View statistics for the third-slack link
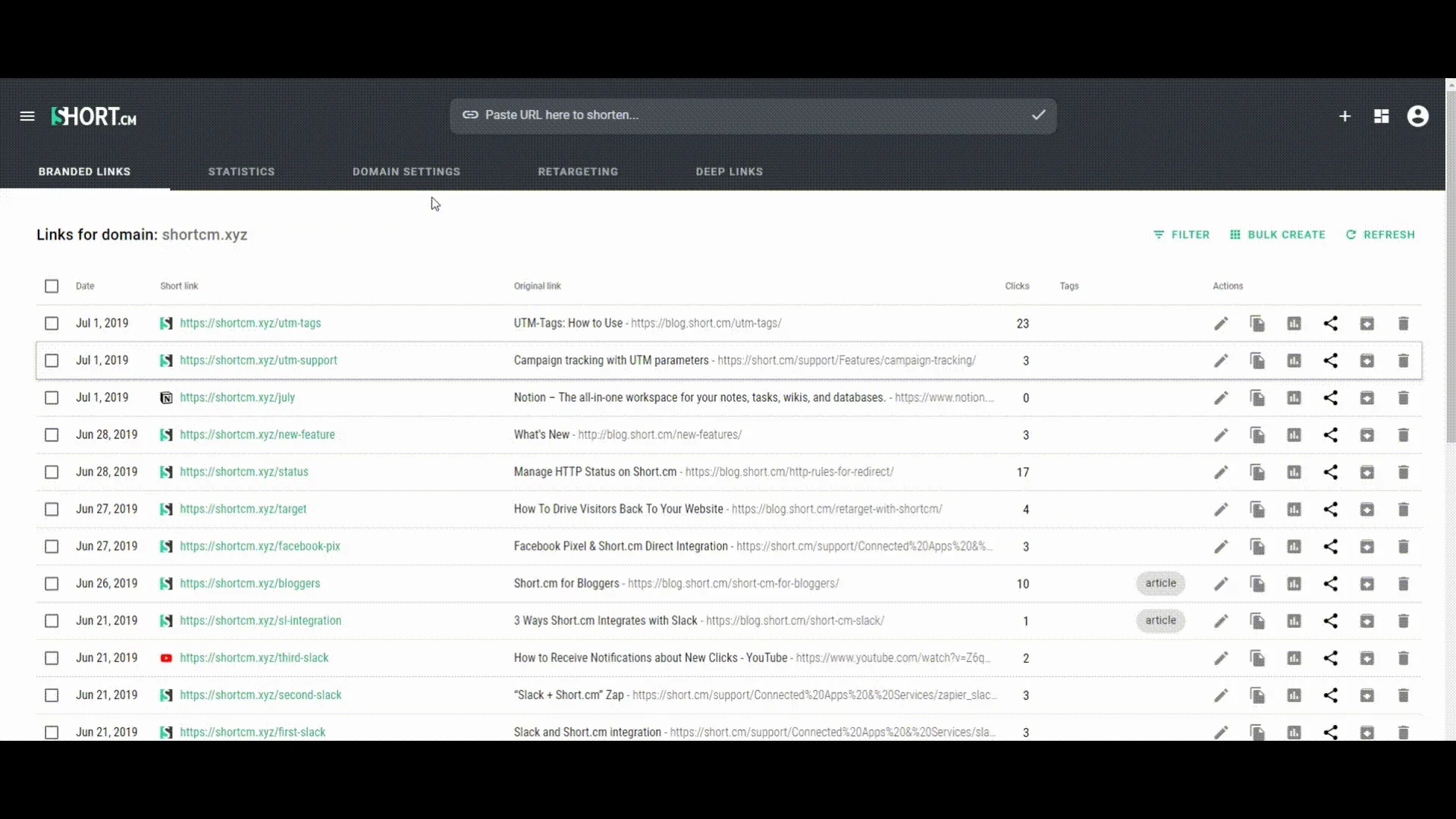1456x819 pixels. click(1294, 658)
